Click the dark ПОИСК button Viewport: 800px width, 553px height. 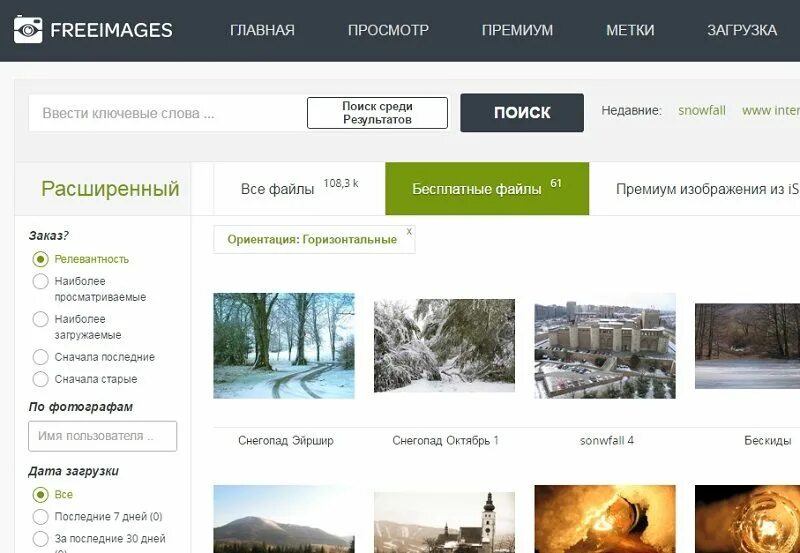[x=522, y=113]
